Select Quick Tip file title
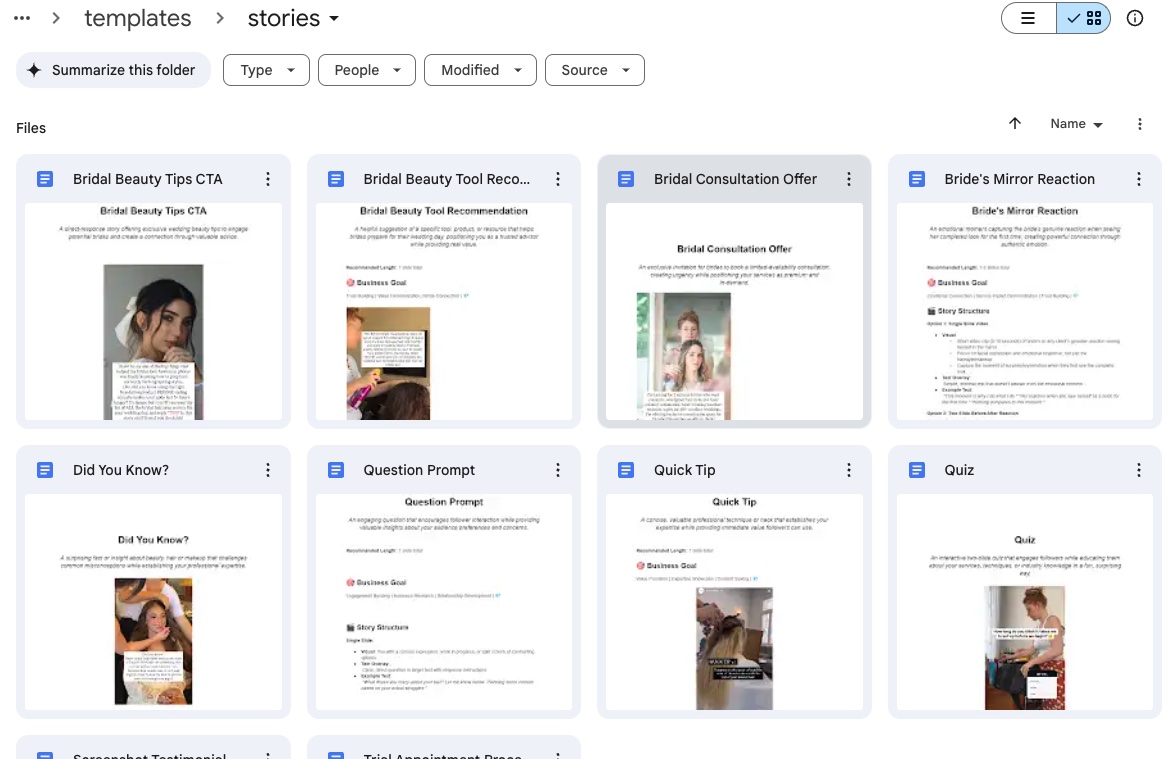 point(684,469)
